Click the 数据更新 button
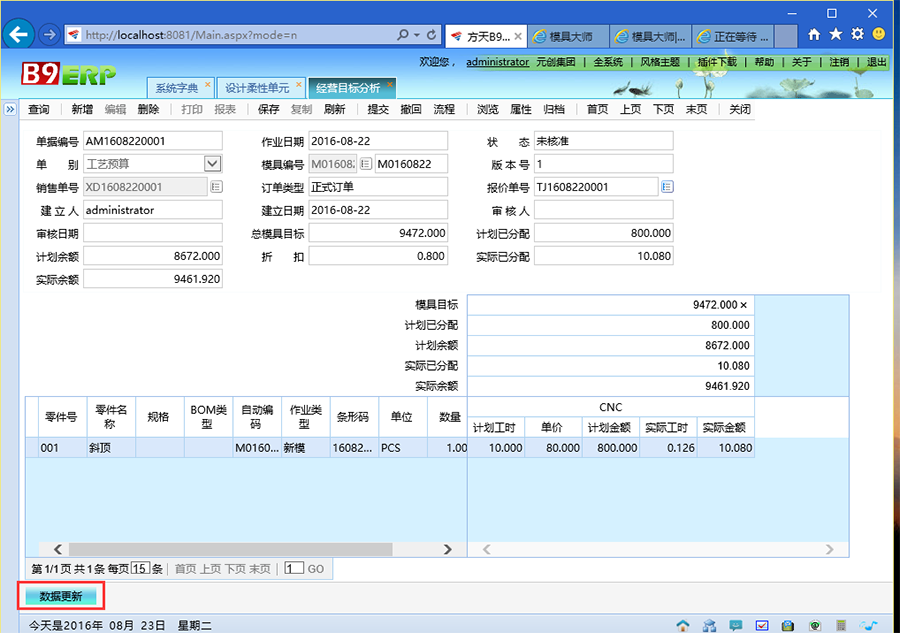 pos(61,596)
